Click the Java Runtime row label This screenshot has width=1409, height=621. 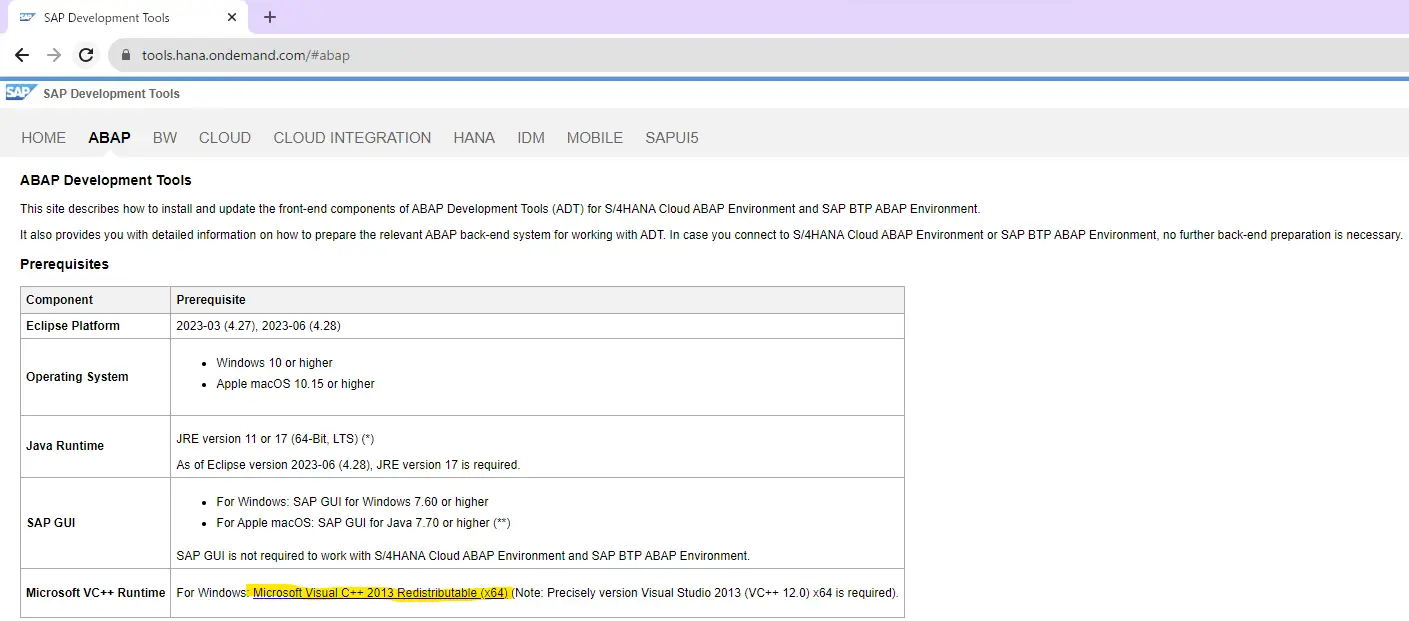tap(65, 446)
